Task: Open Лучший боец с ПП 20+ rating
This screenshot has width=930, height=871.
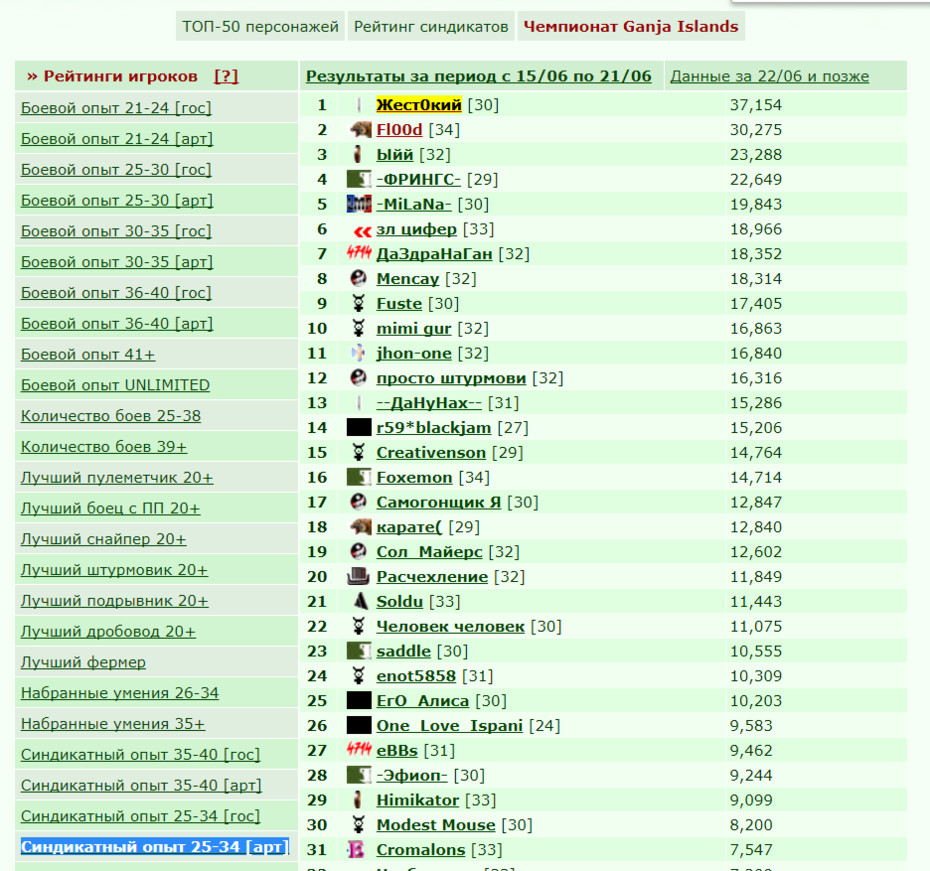Action: (x=110, y=509)
